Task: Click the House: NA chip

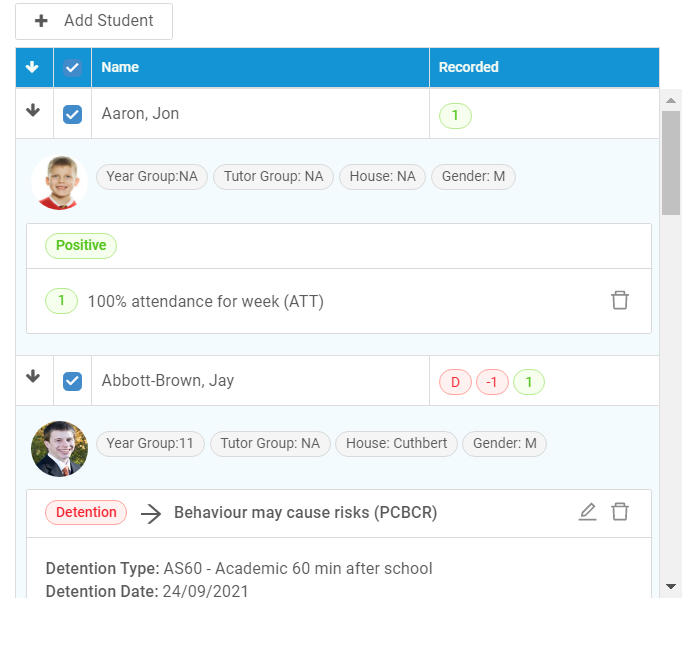Action: (382, 177)
